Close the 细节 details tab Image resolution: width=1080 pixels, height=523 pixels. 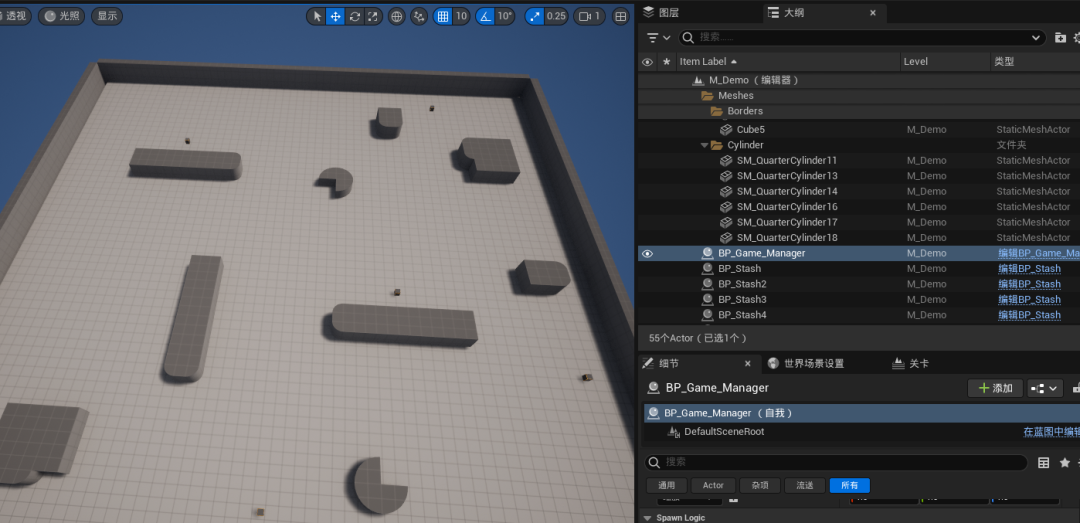point(748,364)
